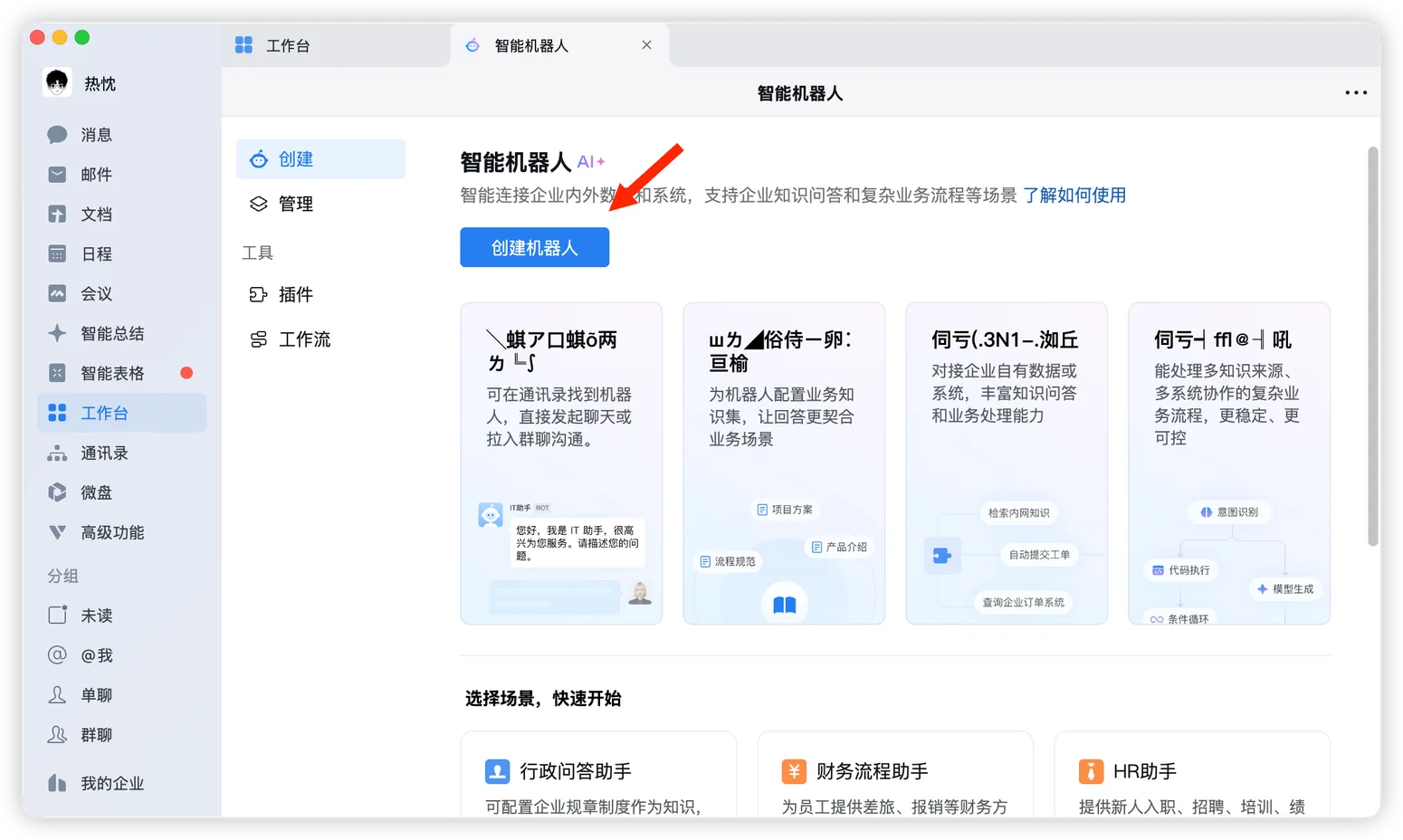1403x840 pixels.
Task: Open the more options menu at top right
Action: point(1355,92)
